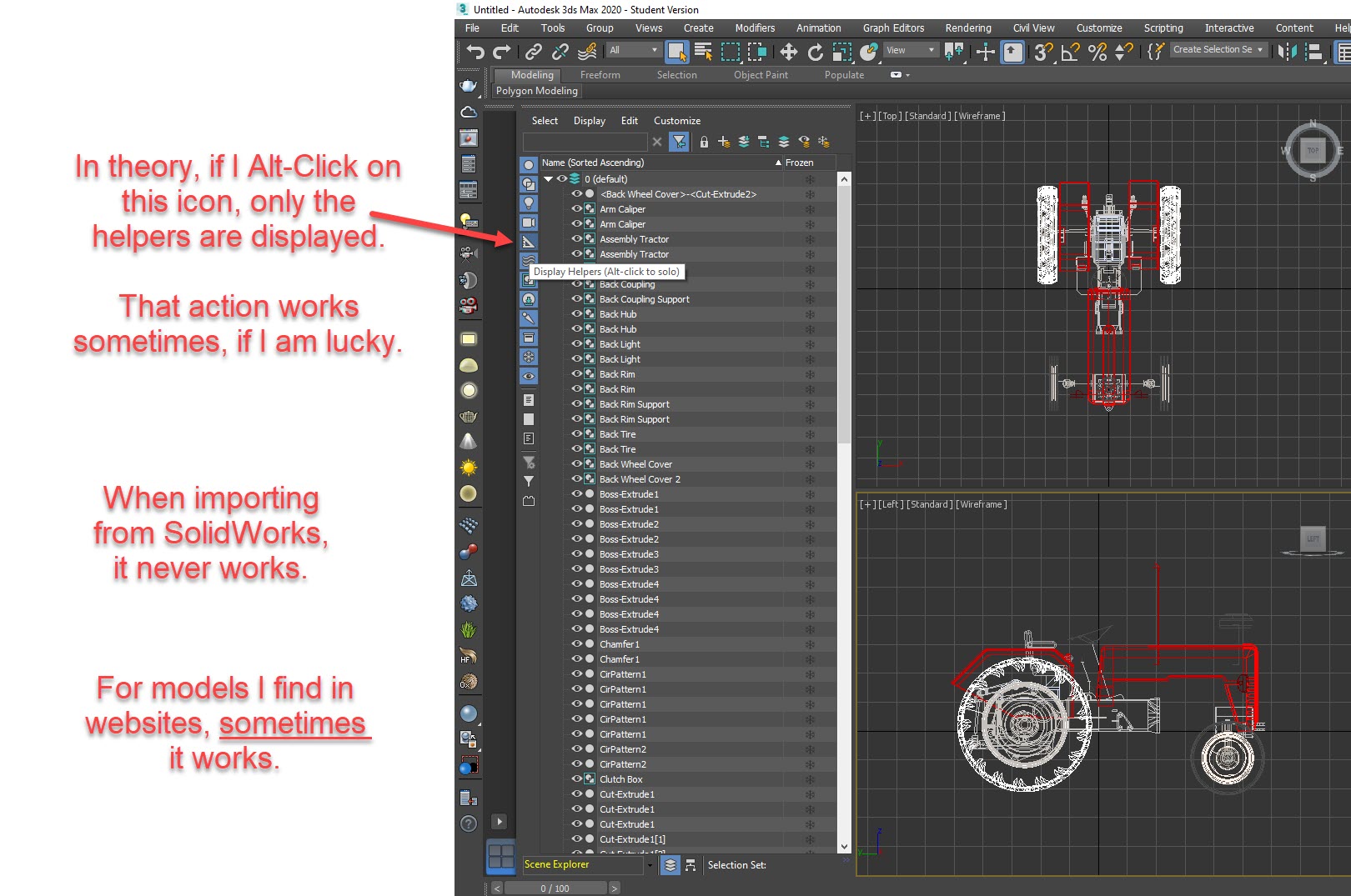The image size is (1351, 896).
Task: Click the Lock selection padlock in Scene Explorer
Action: [x=704, y=142]
